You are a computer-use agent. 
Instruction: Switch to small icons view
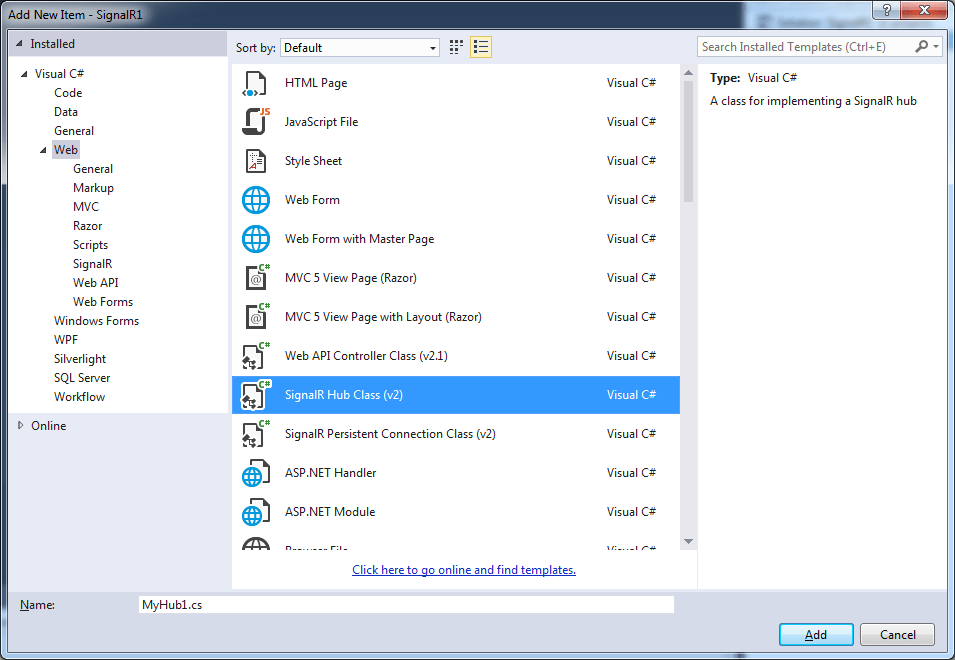pyautogui.click(x=455, y=46)
